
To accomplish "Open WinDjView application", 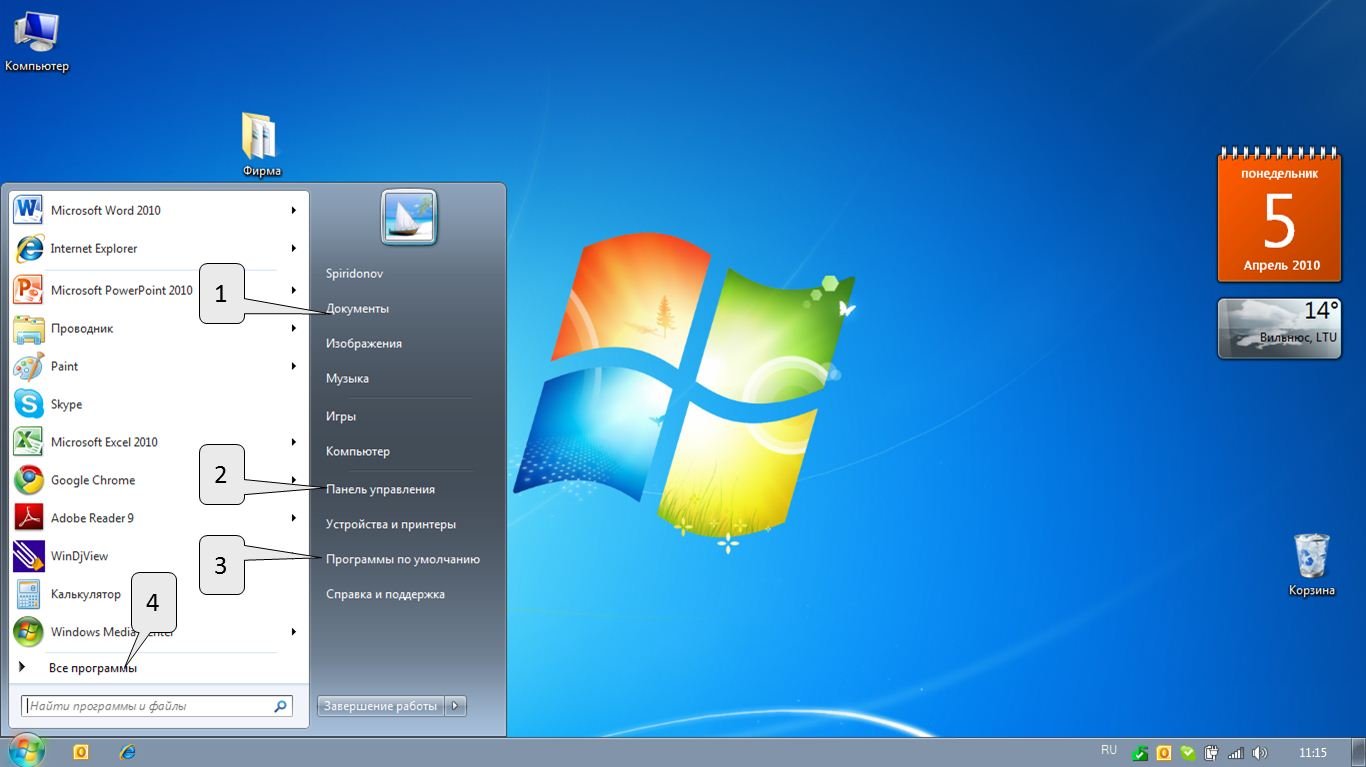I will coord(79,557).
